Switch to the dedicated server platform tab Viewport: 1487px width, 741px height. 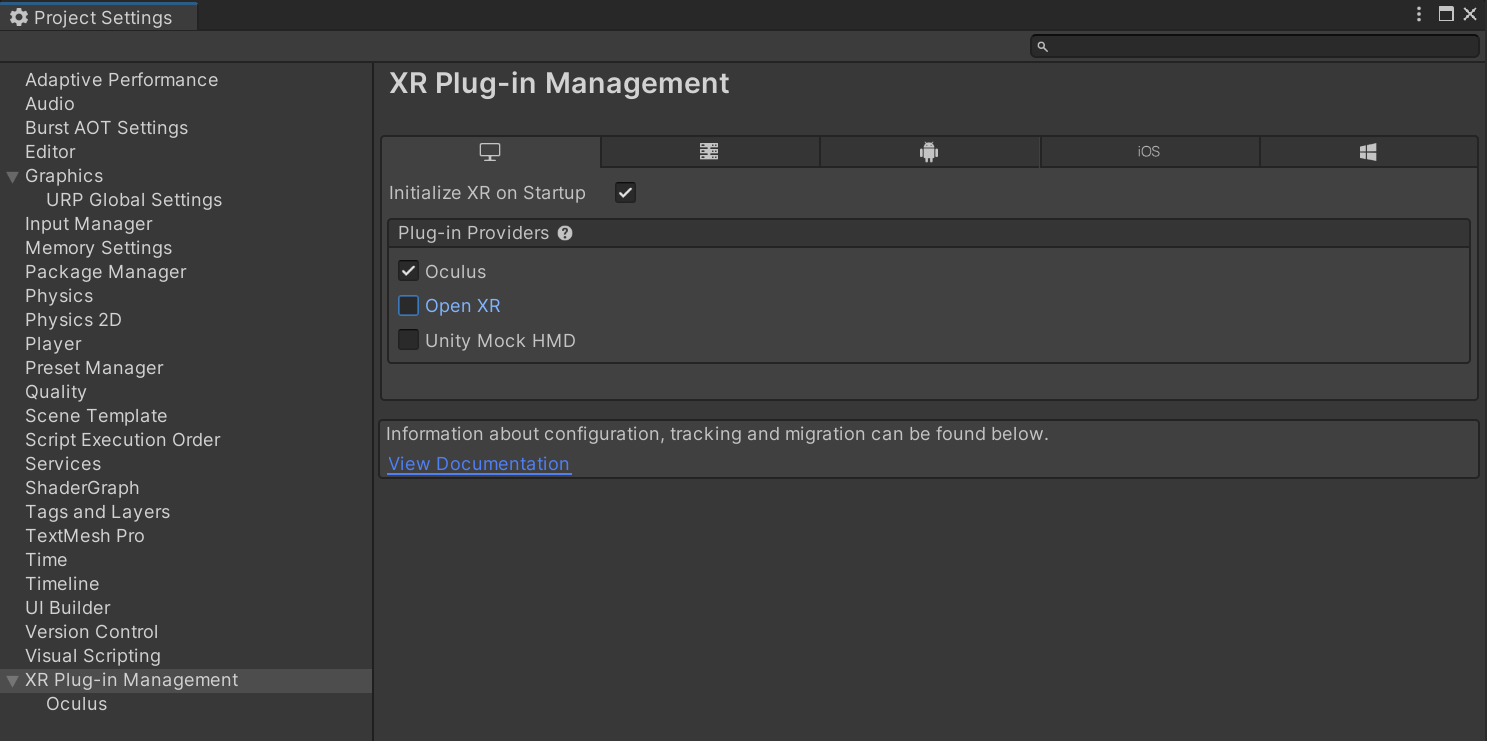coord(709,152)
